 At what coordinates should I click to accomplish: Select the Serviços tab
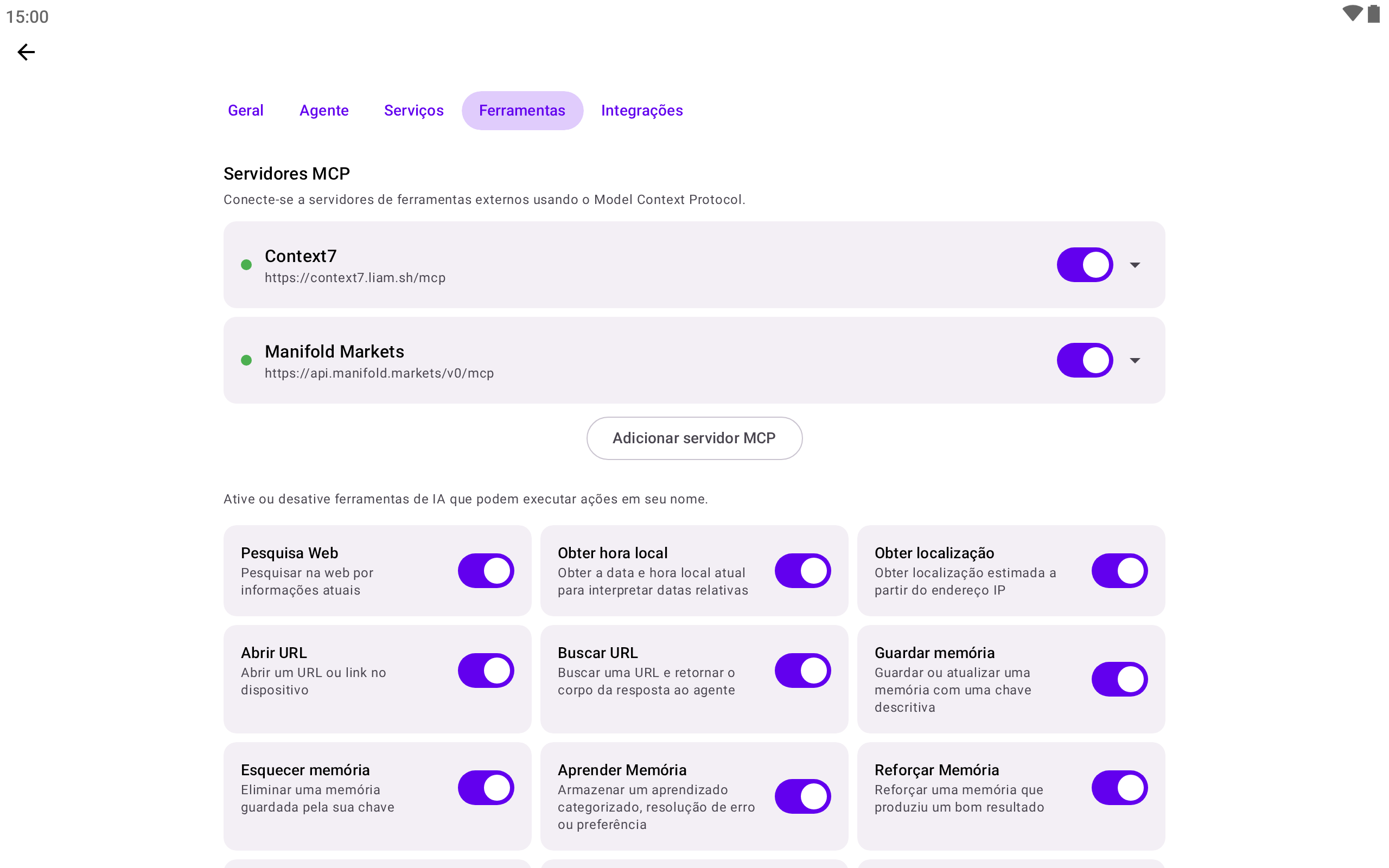tap(413, 110)
